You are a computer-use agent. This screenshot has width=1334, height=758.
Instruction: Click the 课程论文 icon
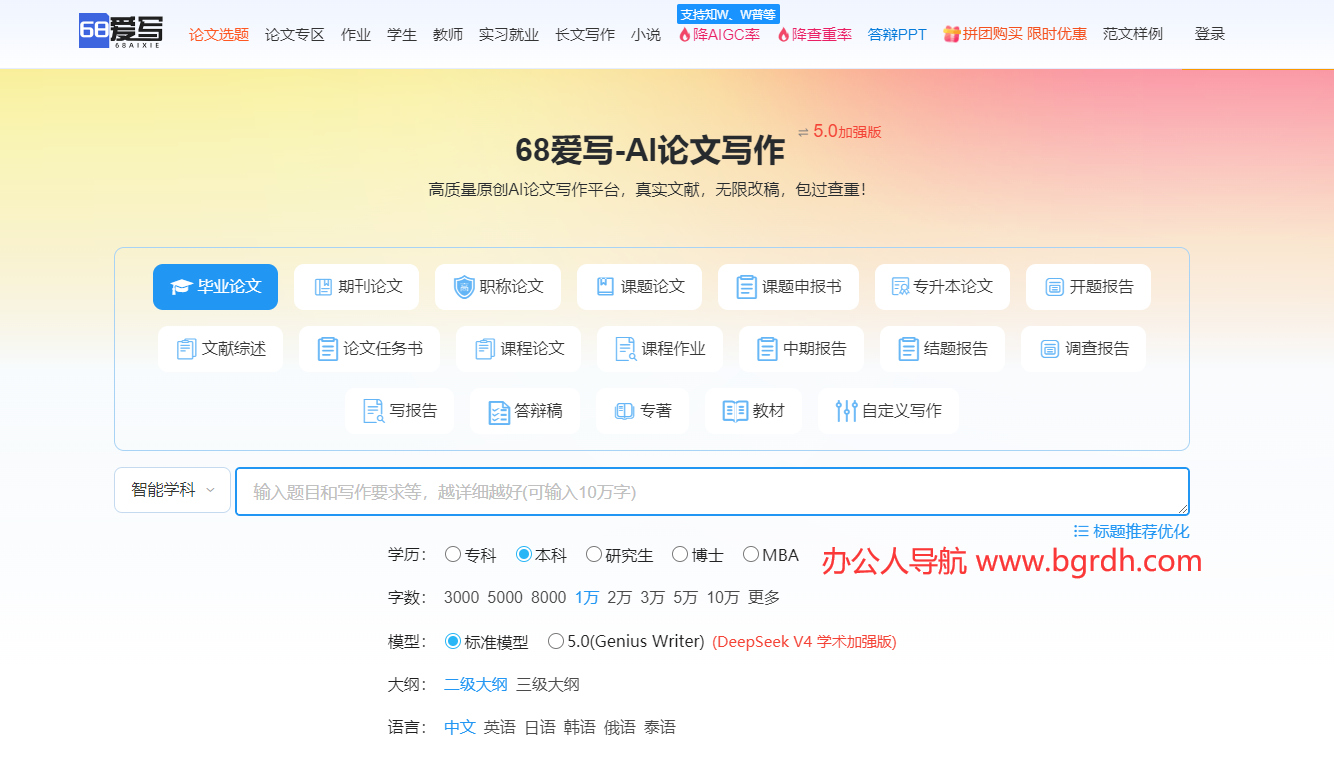click(485, 349)
